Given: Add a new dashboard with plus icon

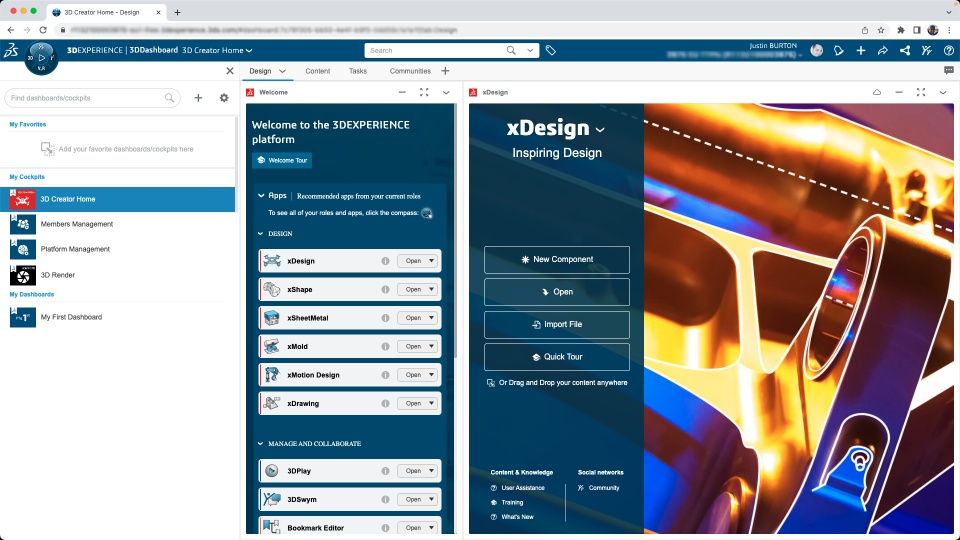Looking at the screenshot, I should [198, 98].
